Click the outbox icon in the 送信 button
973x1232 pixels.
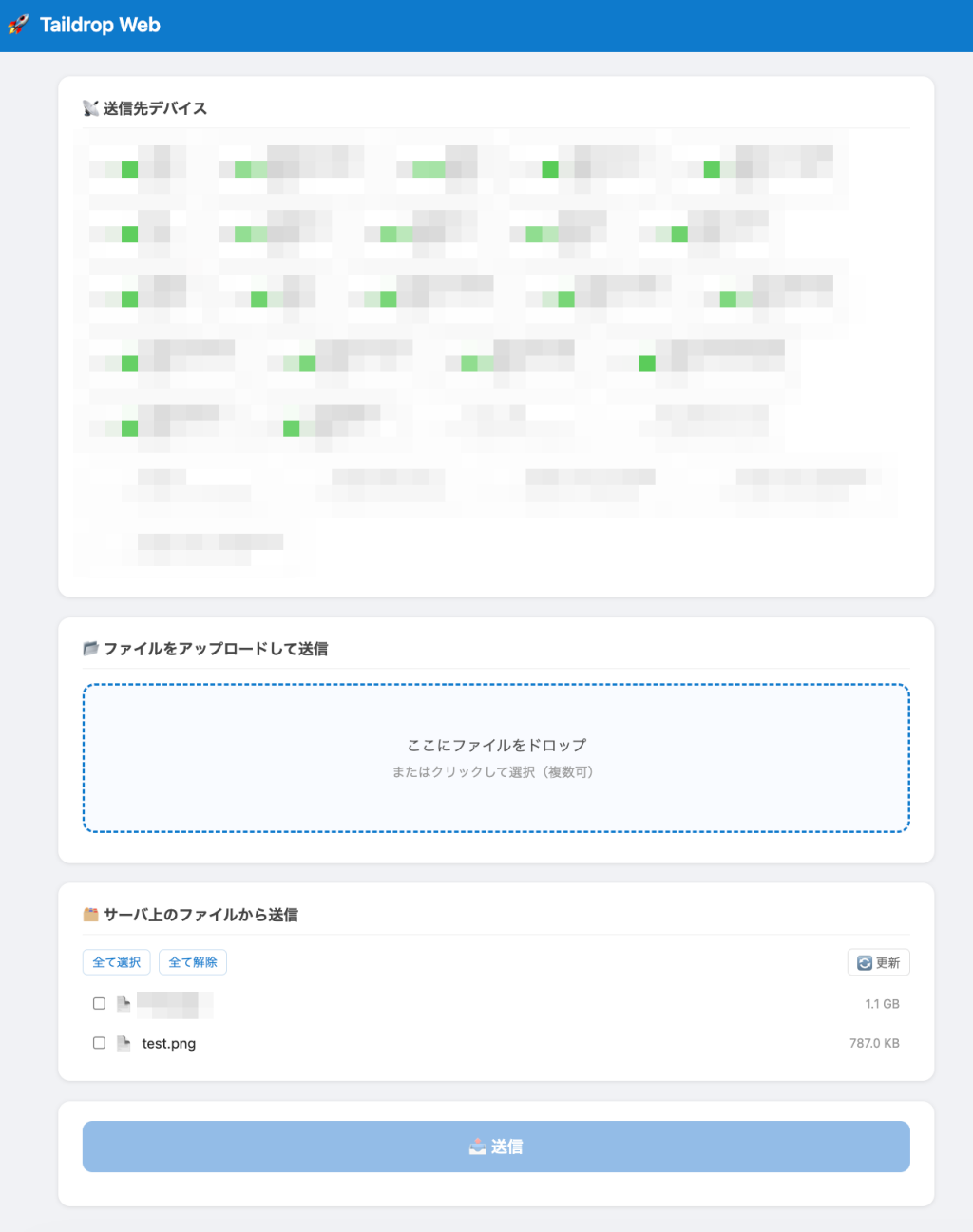tap(478, 1147)
